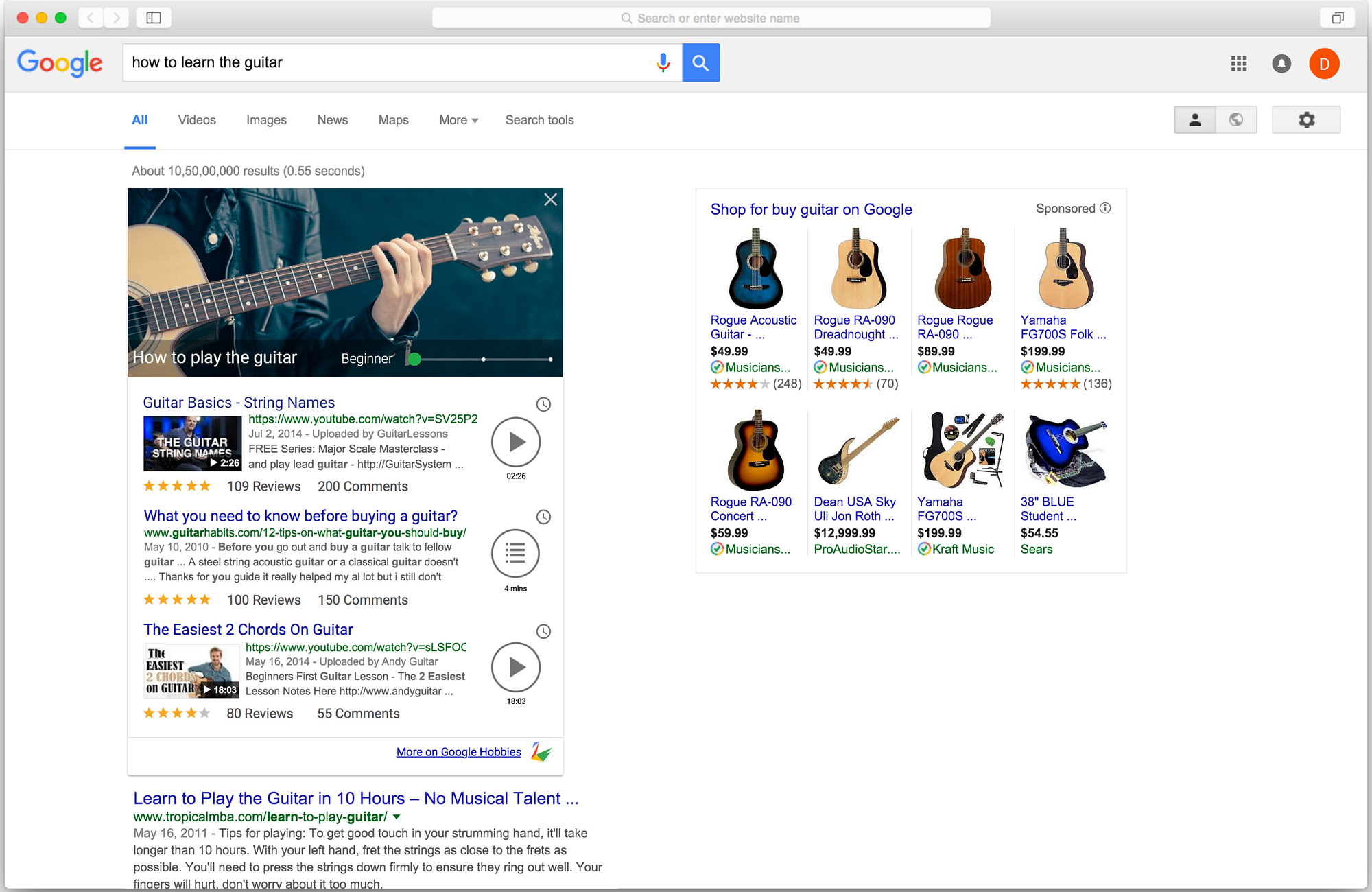
Task: Click the 80 Reviews text
Action: (260, 714)
